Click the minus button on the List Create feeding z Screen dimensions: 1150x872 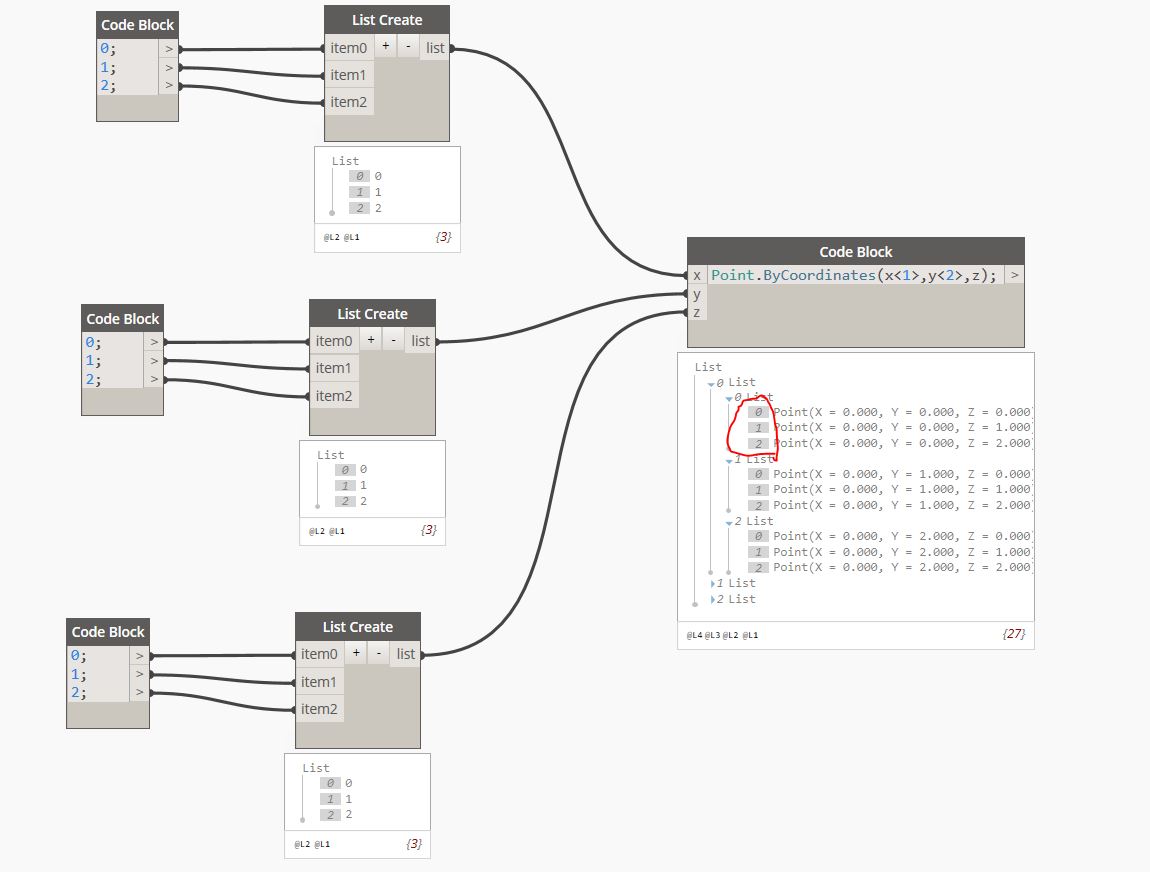click(378, 653)
